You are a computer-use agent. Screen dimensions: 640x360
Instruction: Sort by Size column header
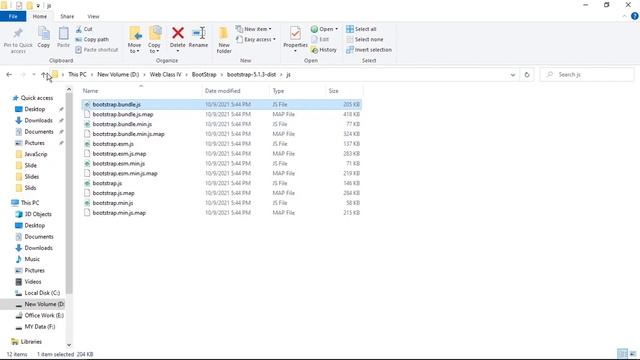344,91
